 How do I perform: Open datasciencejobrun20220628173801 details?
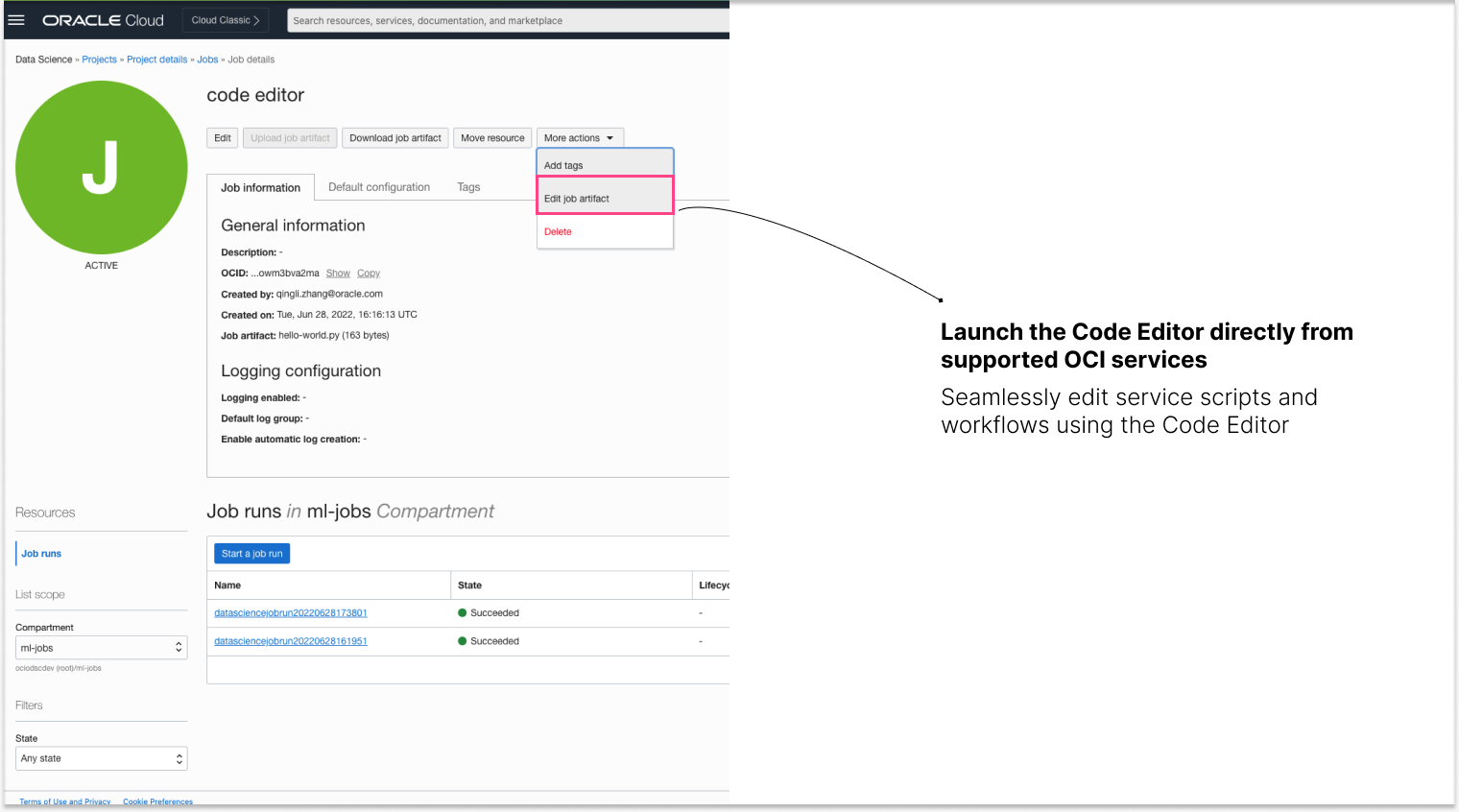(290, 612)
